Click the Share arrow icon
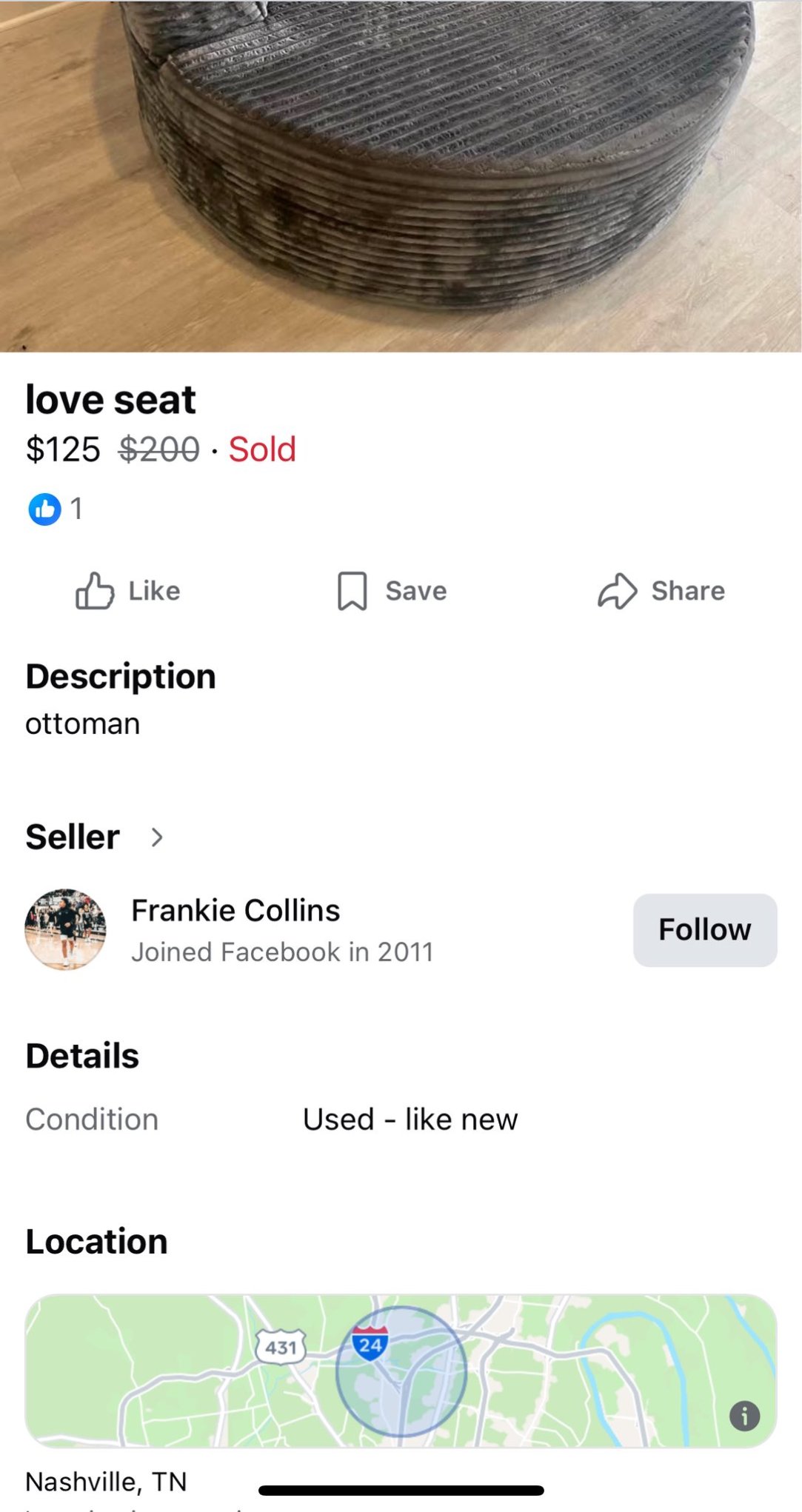 (x=618, y=590)
